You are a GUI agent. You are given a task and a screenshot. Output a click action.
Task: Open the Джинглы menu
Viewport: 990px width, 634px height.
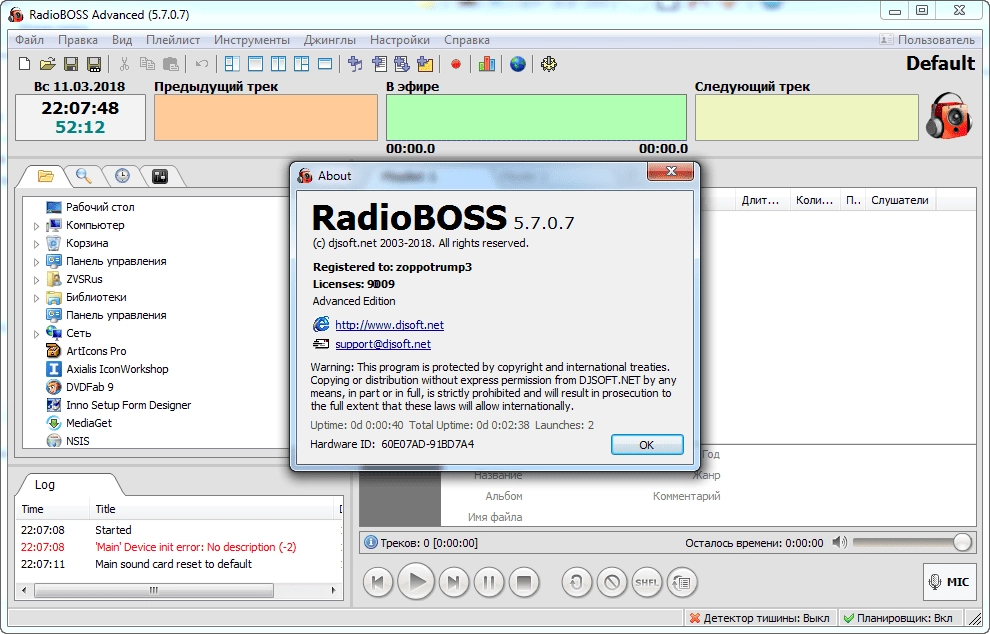(330, 40)
